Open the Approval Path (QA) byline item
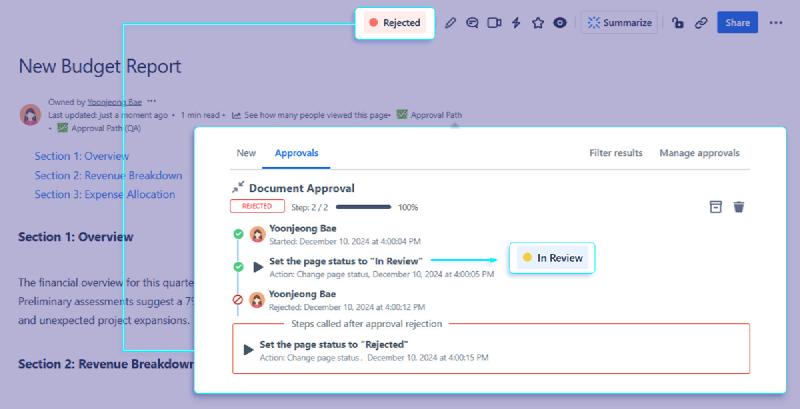Screen dimensions: 800x409 [99, 128]
